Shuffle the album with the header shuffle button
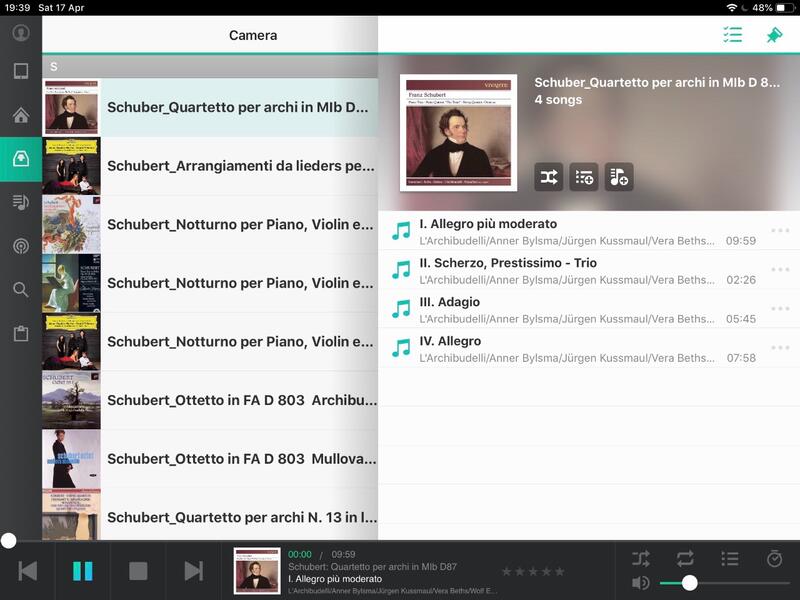800x600 pixels. pyautogui.click(x=549, y=177)
